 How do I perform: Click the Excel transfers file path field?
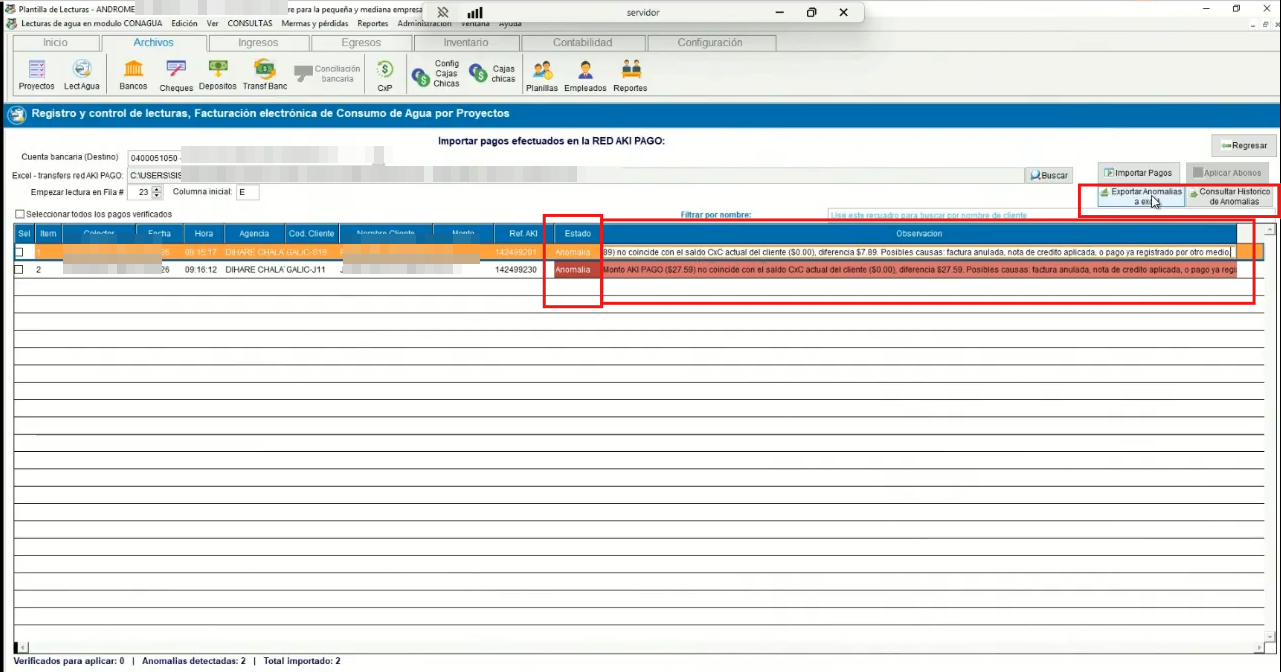pos(574,175)
